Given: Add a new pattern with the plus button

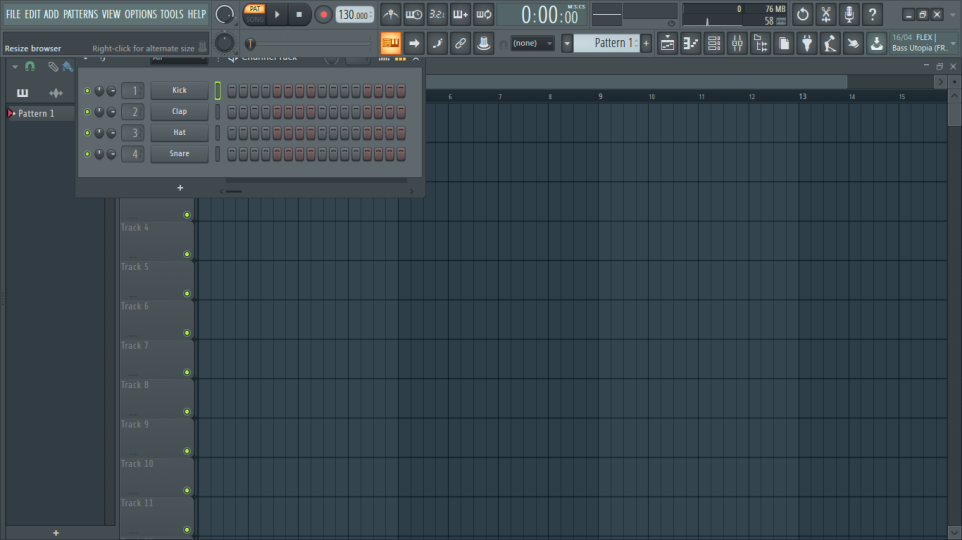Looking at the screenshot, I should 646,43.
